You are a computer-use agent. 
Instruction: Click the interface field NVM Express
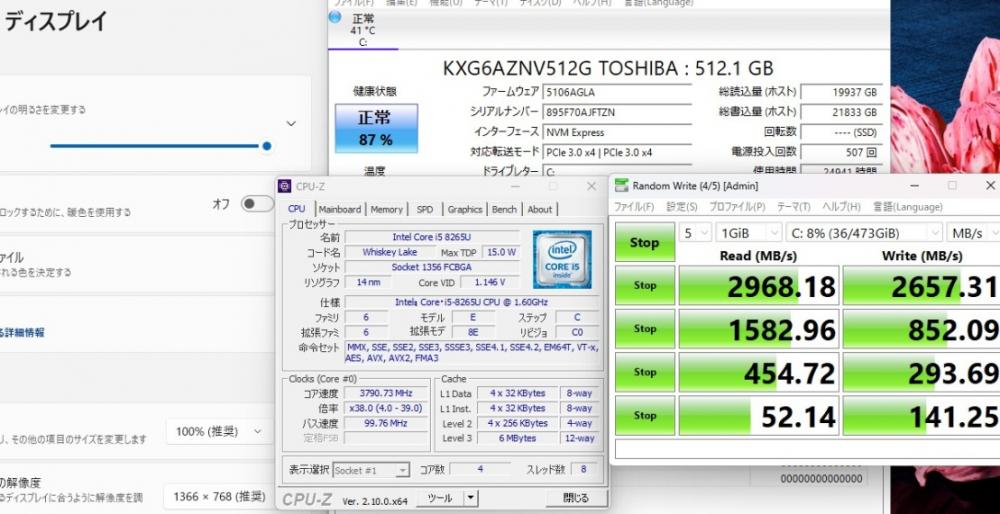pos(617,133)
